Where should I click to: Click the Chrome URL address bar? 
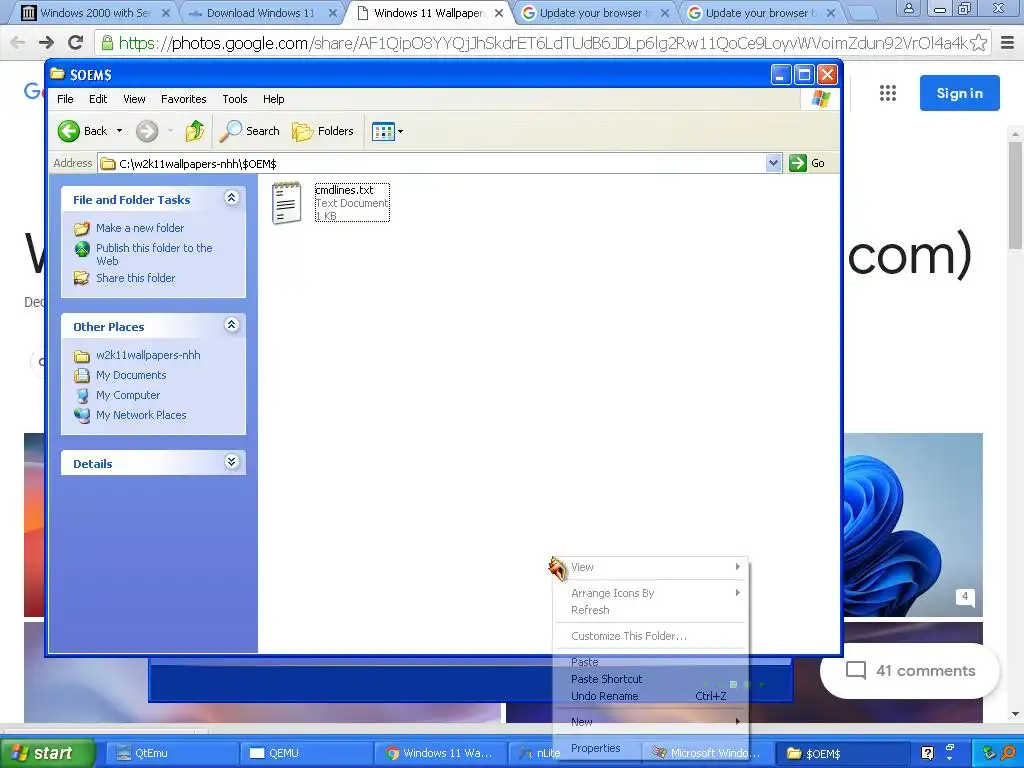click(542, 43)
